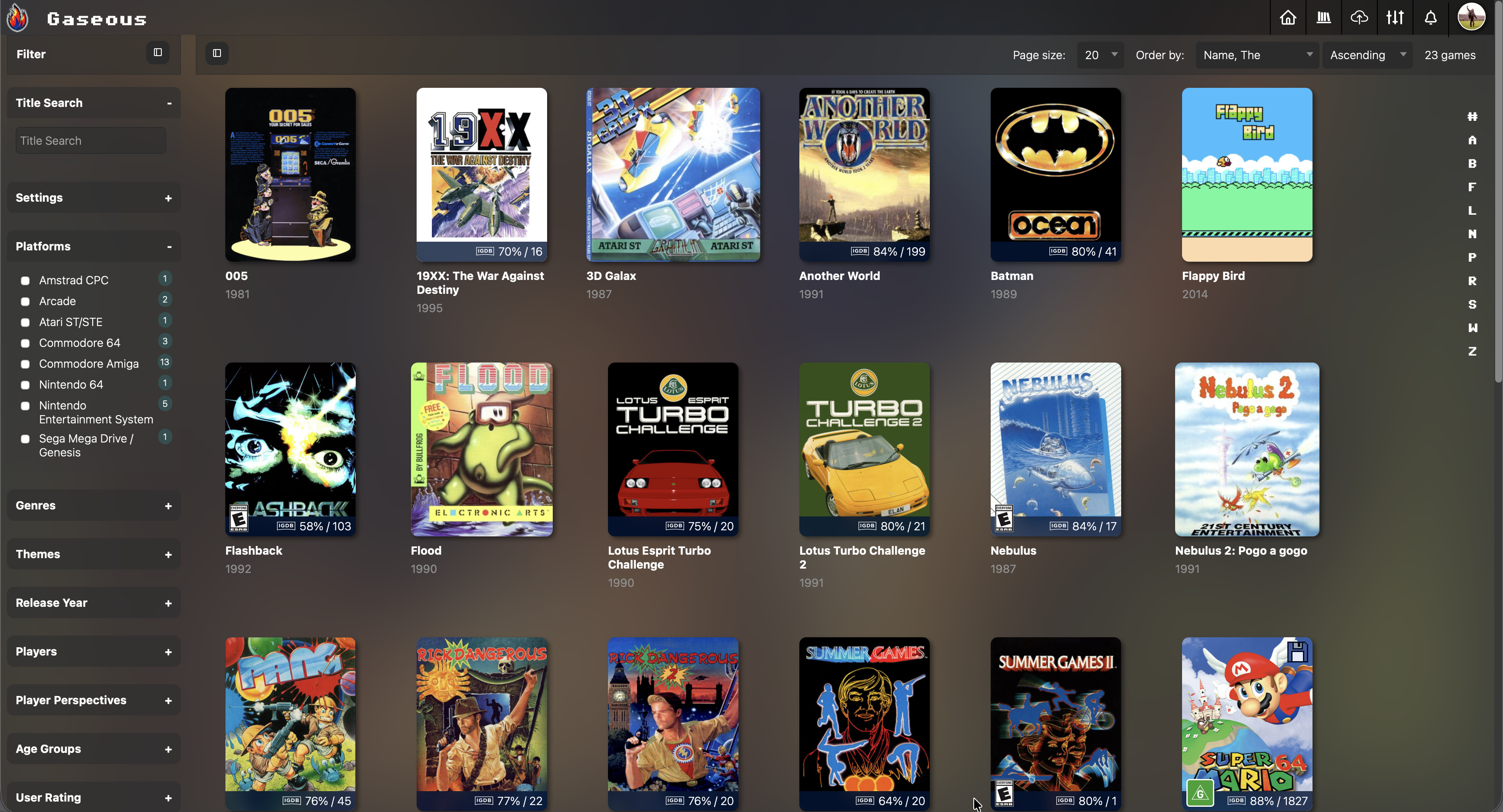Jump to the # section in alphabet index

point(1472,116)
